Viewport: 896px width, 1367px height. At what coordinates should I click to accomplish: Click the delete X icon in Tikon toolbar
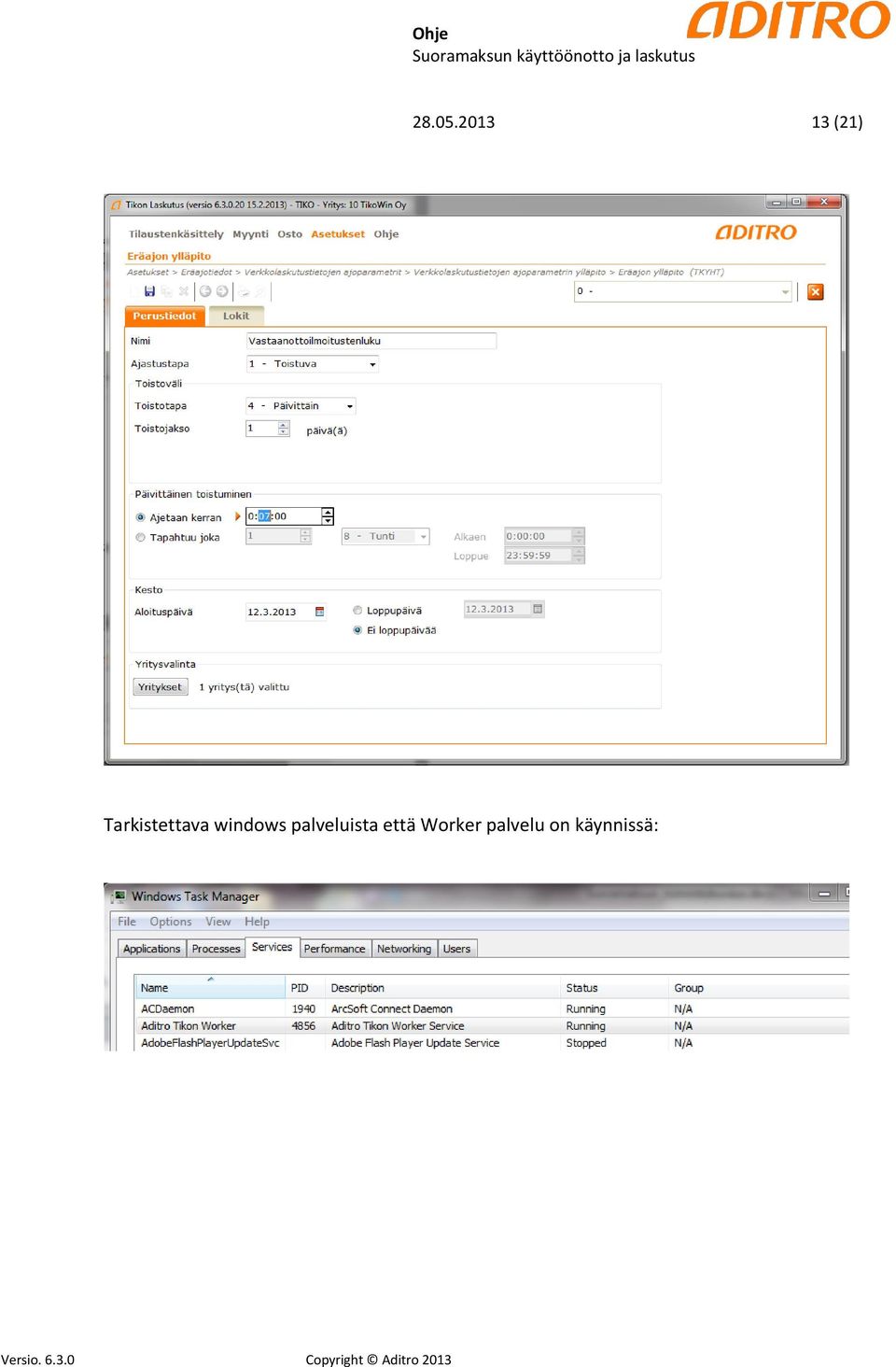pyautogui.click(x=183, y=291)
